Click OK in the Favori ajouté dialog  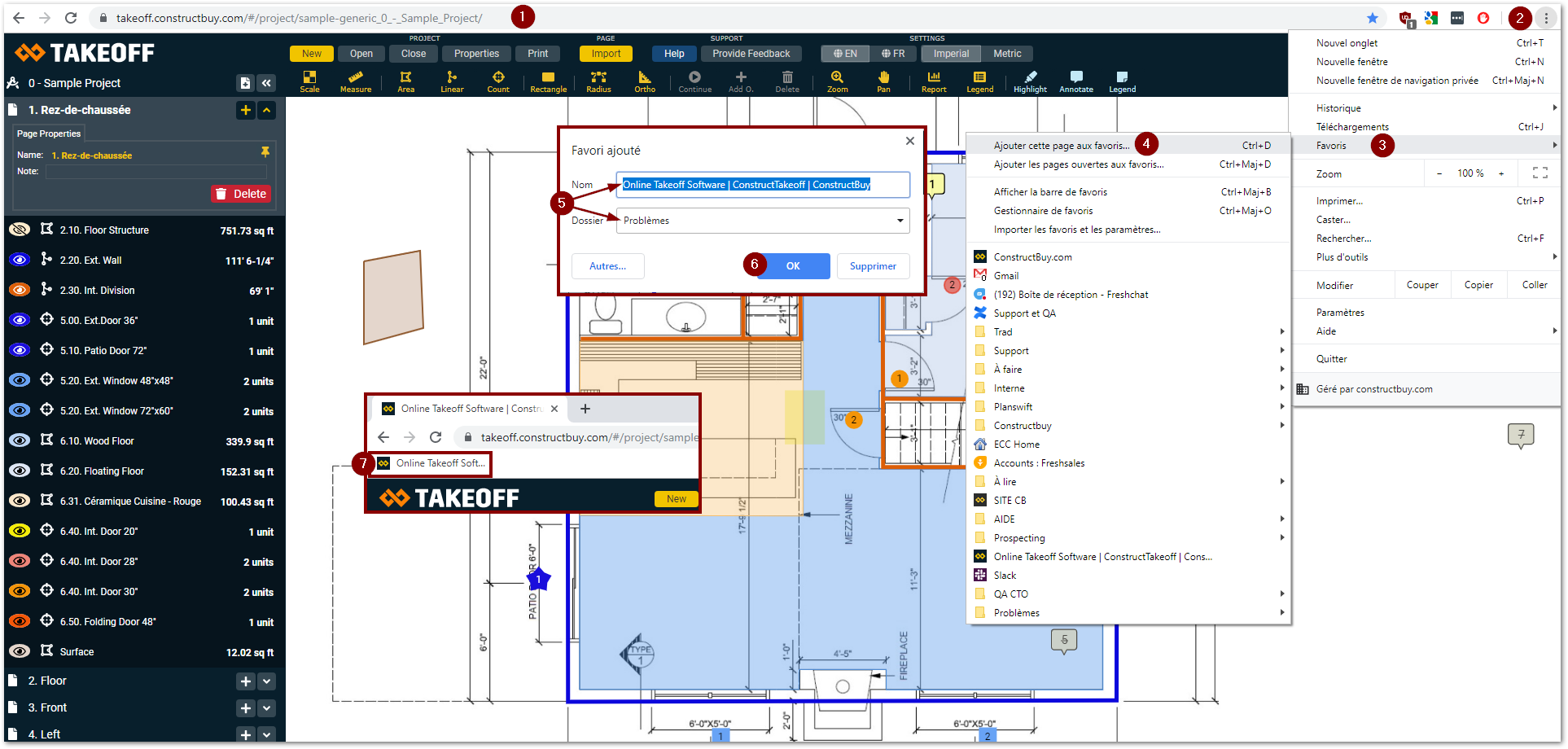[x=793, y=266]
